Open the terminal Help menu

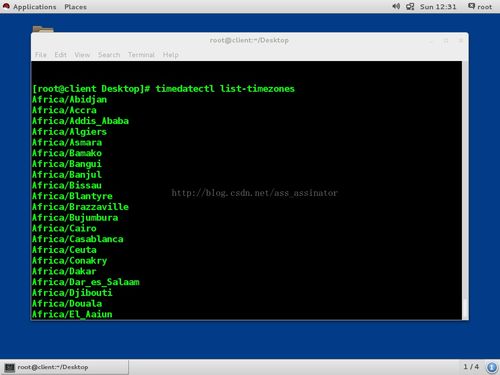click(171, 55)
